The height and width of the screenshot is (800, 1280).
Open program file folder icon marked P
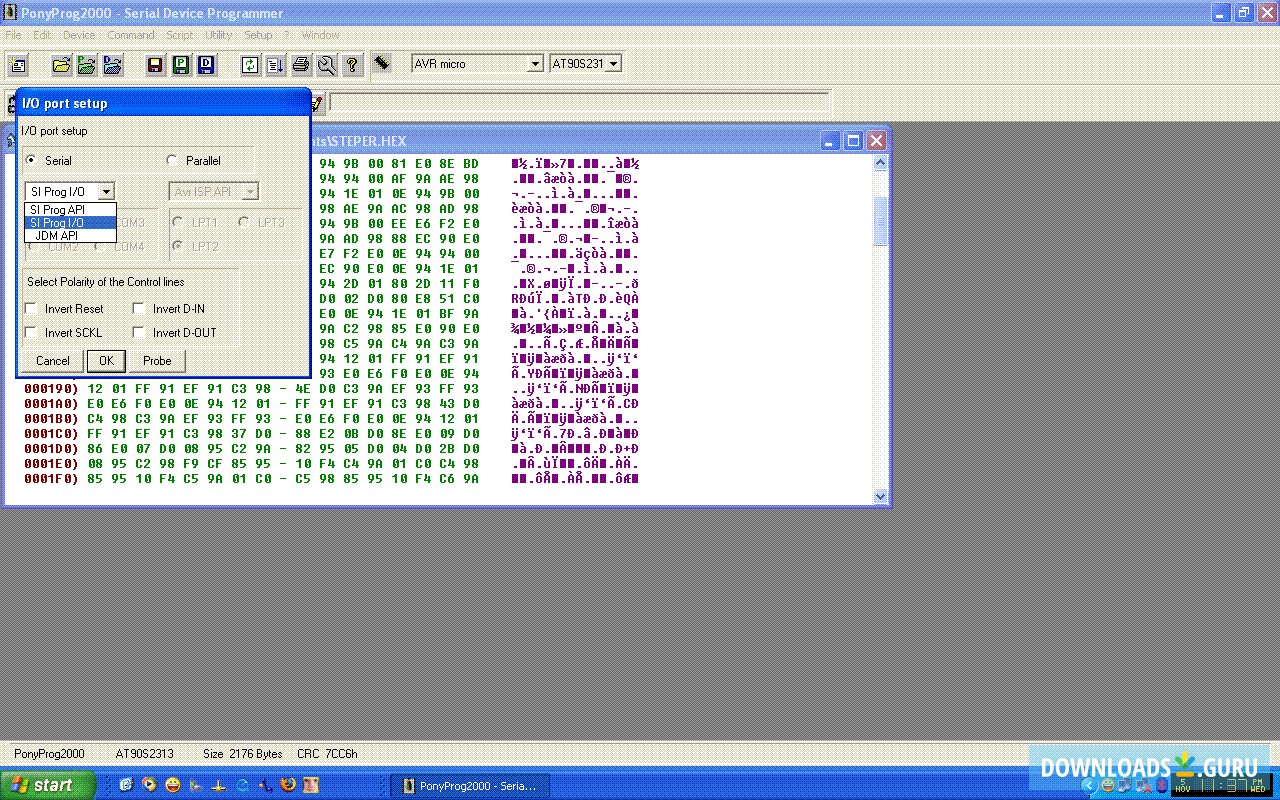click(x=86, y=65)
